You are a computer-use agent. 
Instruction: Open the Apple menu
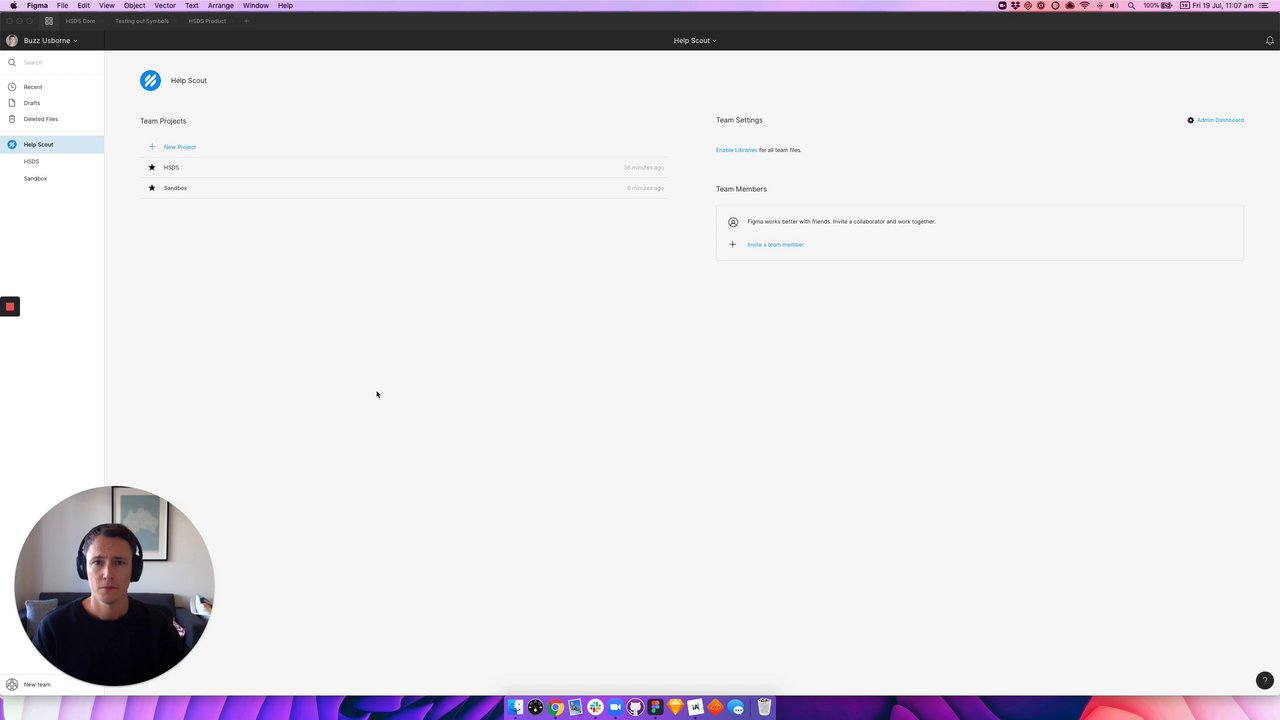13,5
